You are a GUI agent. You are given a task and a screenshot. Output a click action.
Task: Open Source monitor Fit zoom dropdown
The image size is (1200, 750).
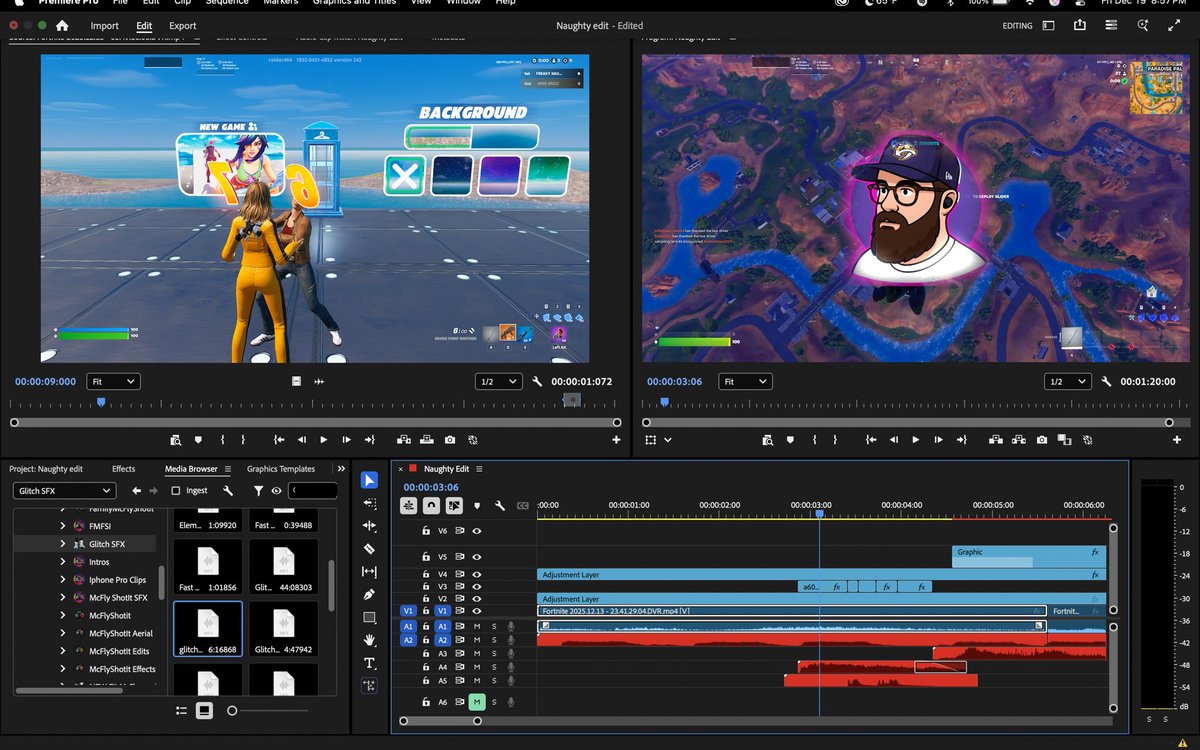coord(113,382)
